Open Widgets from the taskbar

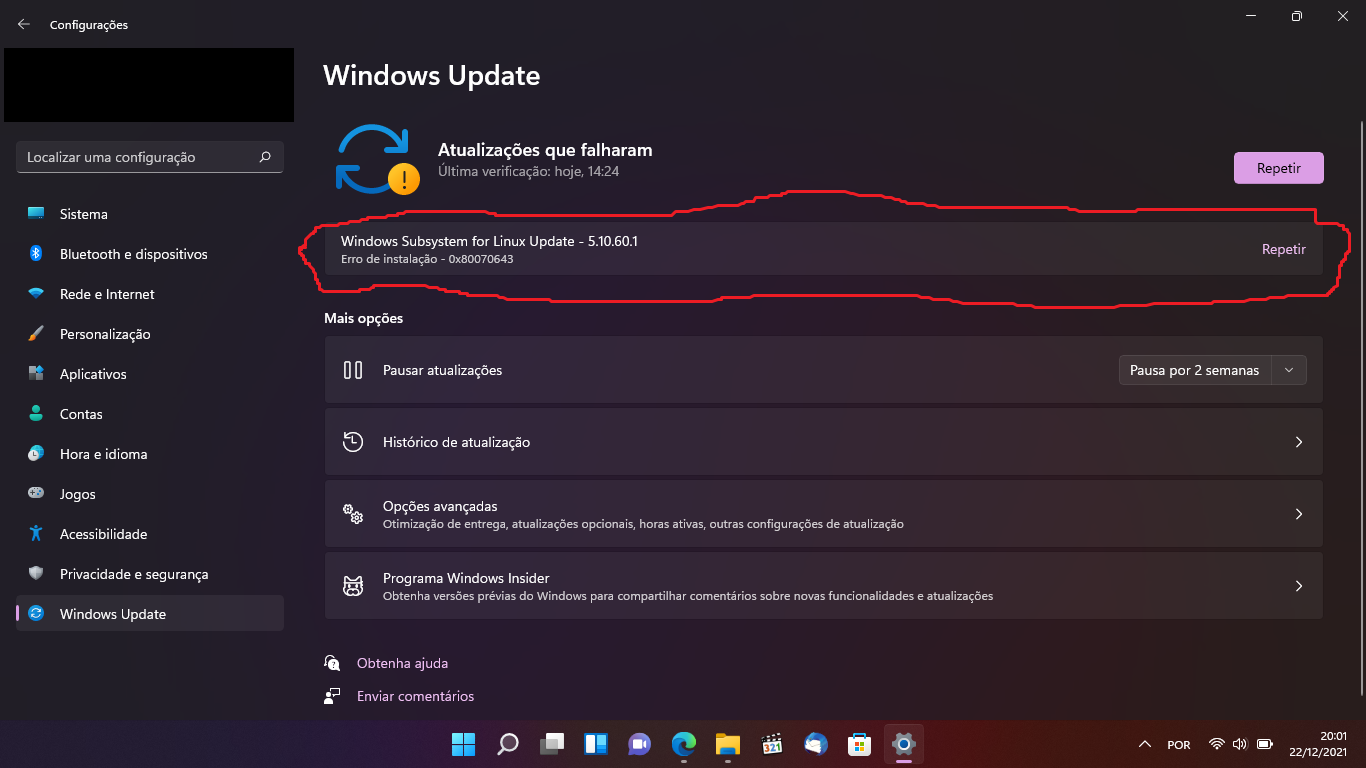(595, 744)
